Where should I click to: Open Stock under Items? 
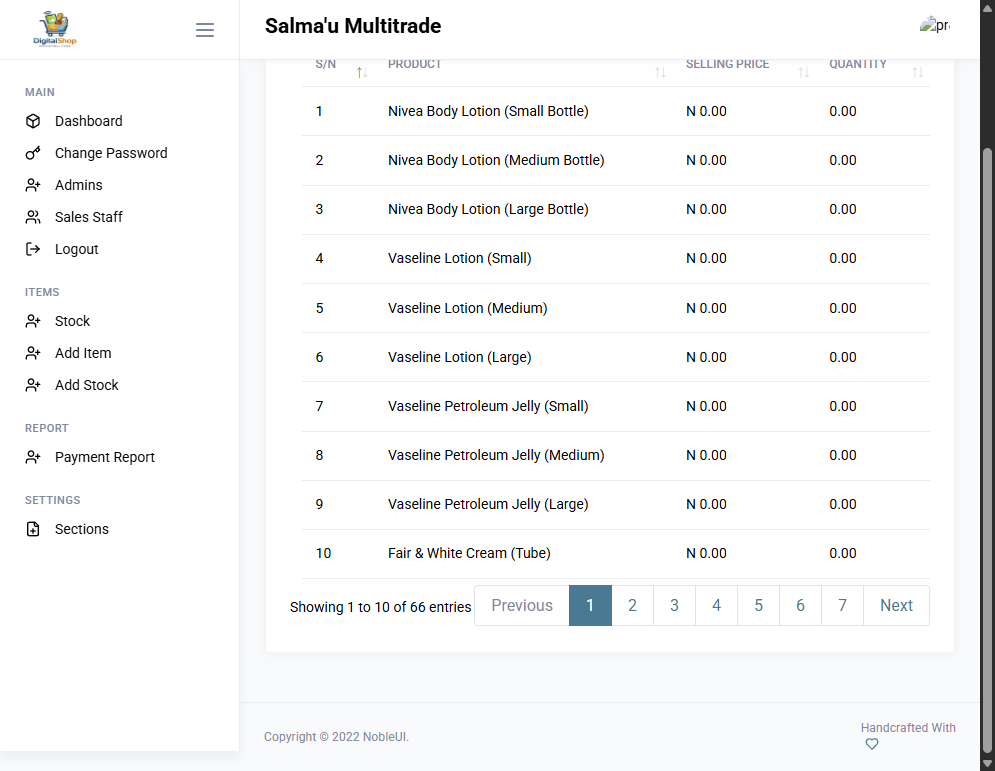click(72, 321)
